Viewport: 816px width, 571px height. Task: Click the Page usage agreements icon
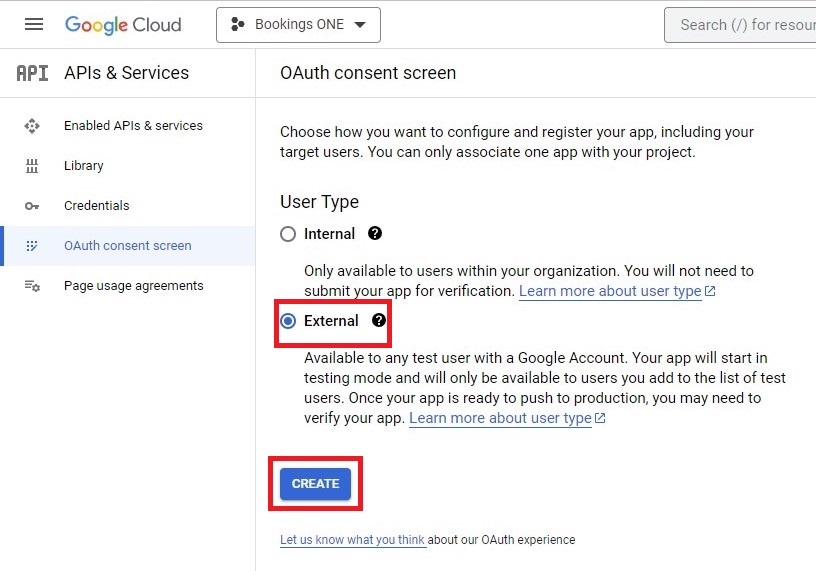[x=32, y=286]
